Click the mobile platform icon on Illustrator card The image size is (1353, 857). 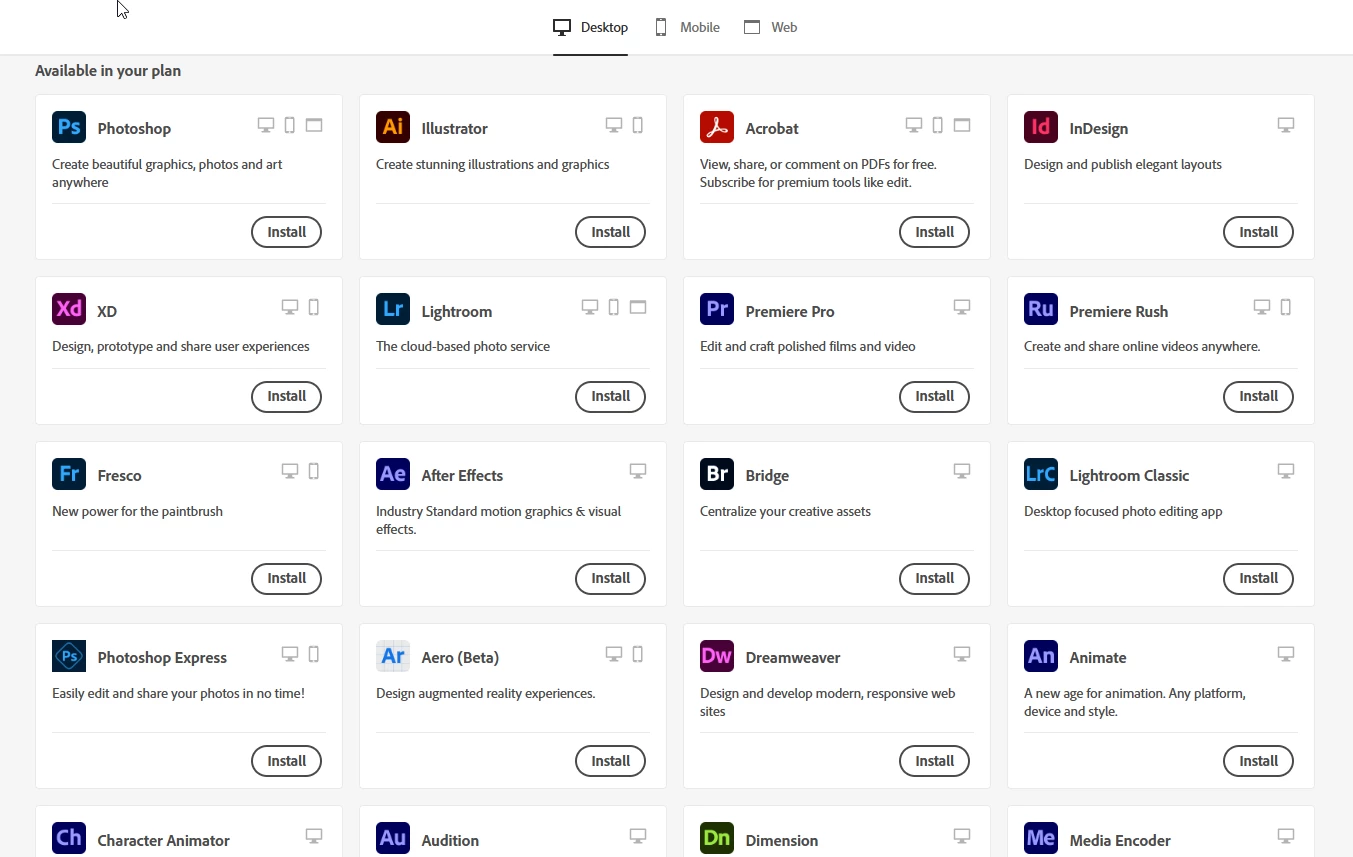pos(638,125)
